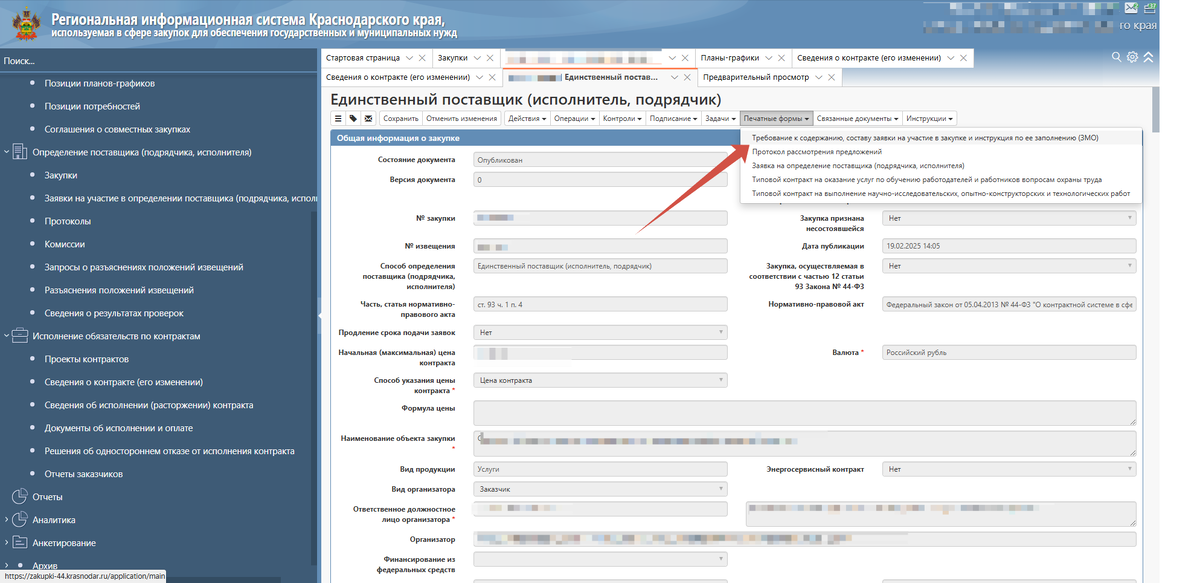Image resolution: width=1200 pixels, height=583 pixels.
Task: Click the envelope icon in document toolbar
Action: [368, 118]
